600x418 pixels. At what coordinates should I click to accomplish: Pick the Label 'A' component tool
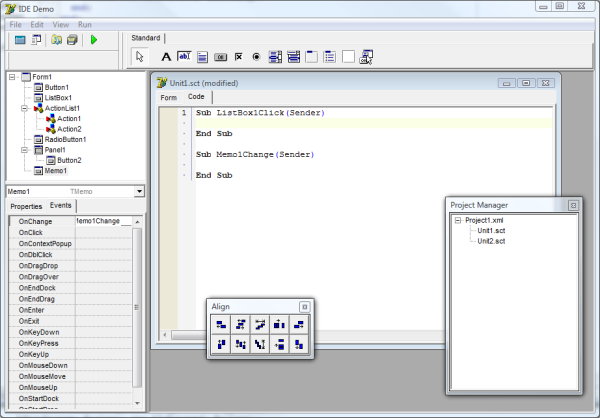(166, 57)
